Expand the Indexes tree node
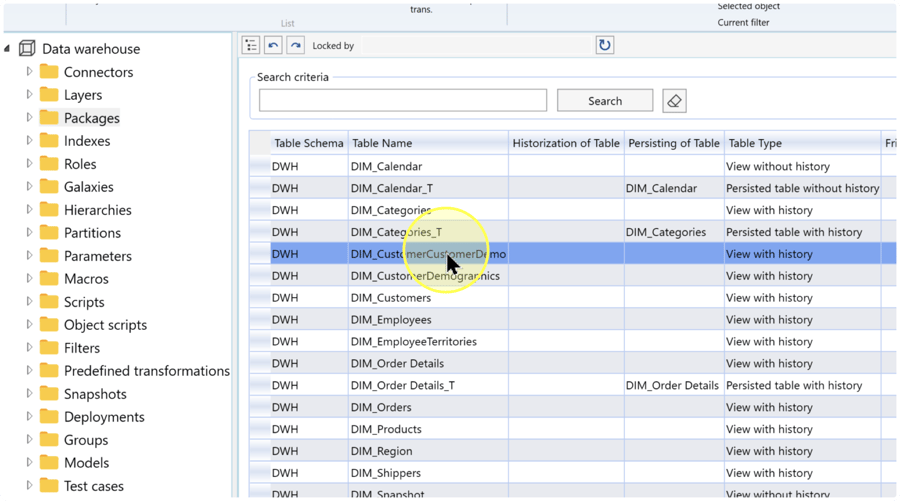This screenshot has width=900, height=501. point(29,141)
